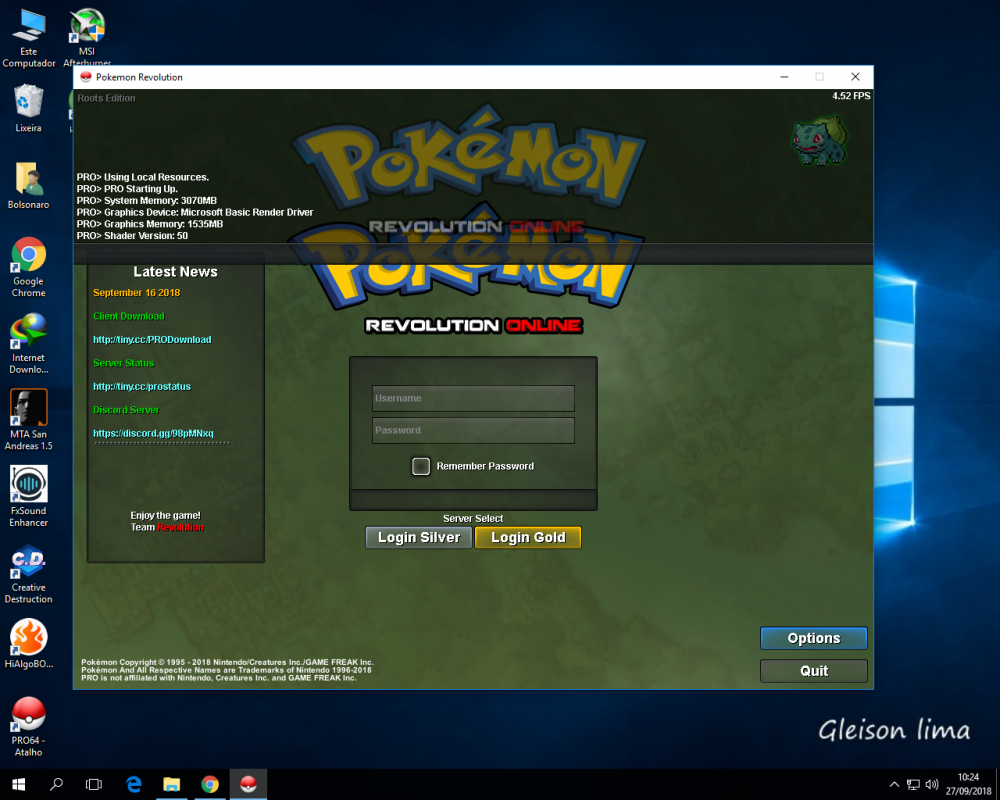Select the Login Silver server
Screen dimensions: 1000x800
point(418,537)
